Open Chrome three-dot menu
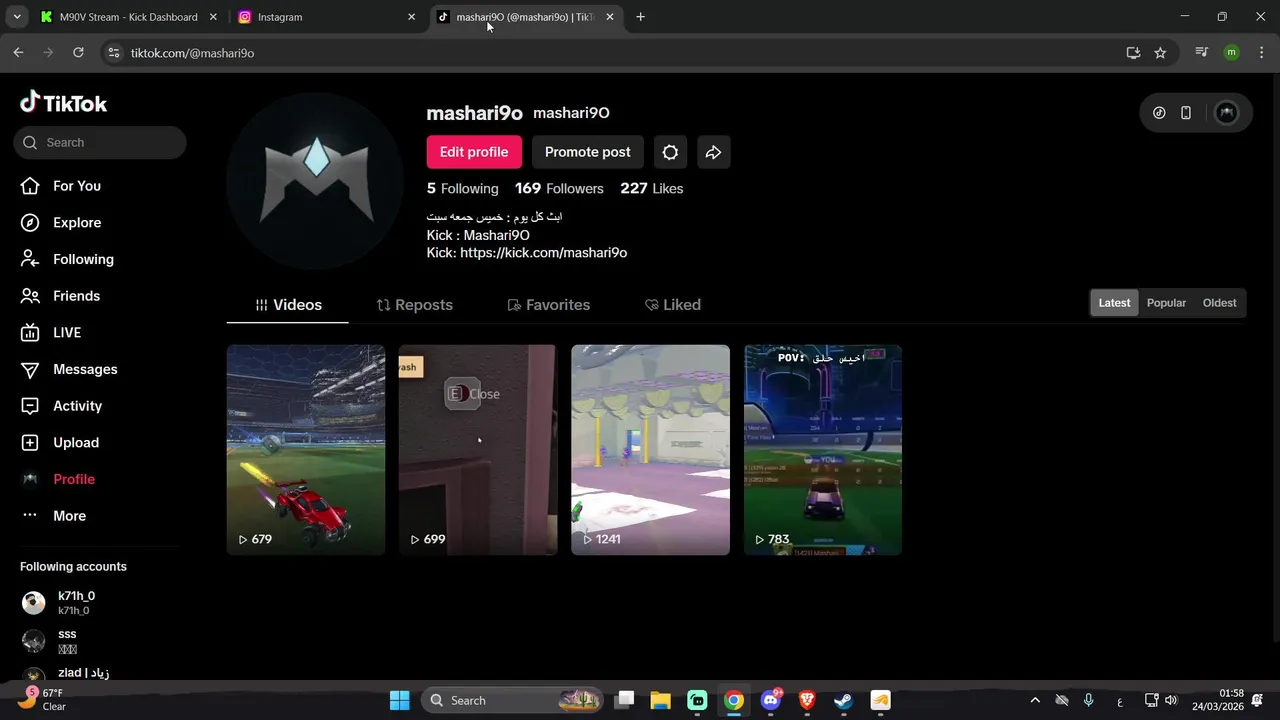 1260,53
